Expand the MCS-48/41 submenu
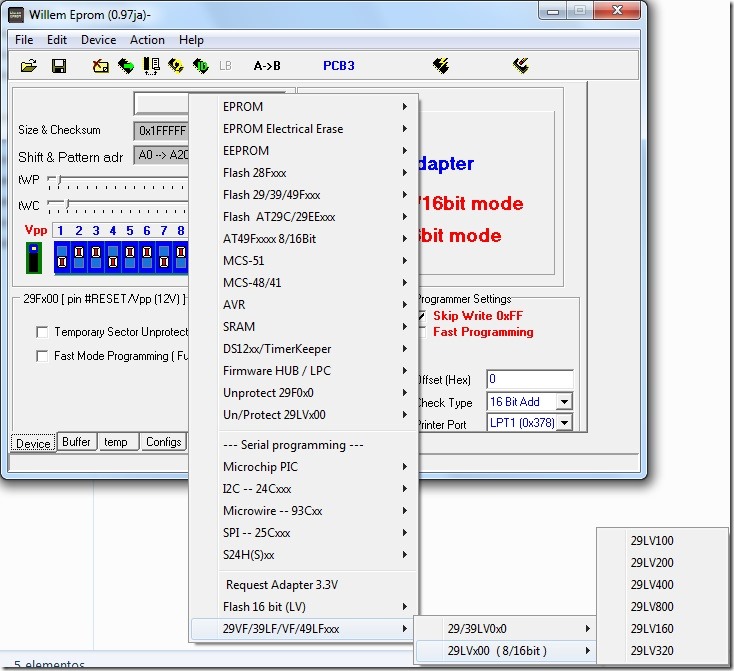 point(304,283)
